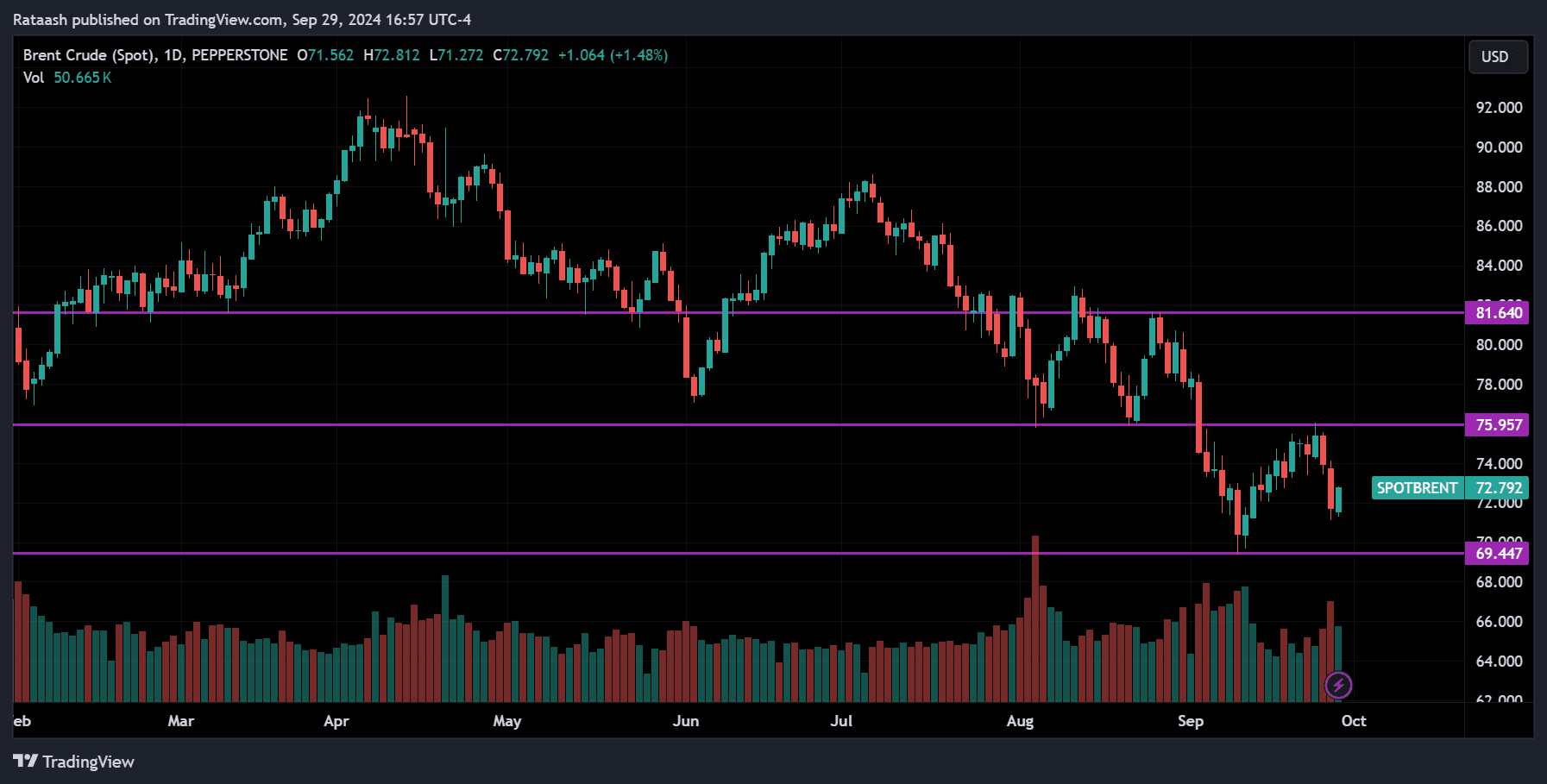Select the 81.640 resistance line label
The height and width of the screenshot is (784, 1547).
(x=1499, y=313)
